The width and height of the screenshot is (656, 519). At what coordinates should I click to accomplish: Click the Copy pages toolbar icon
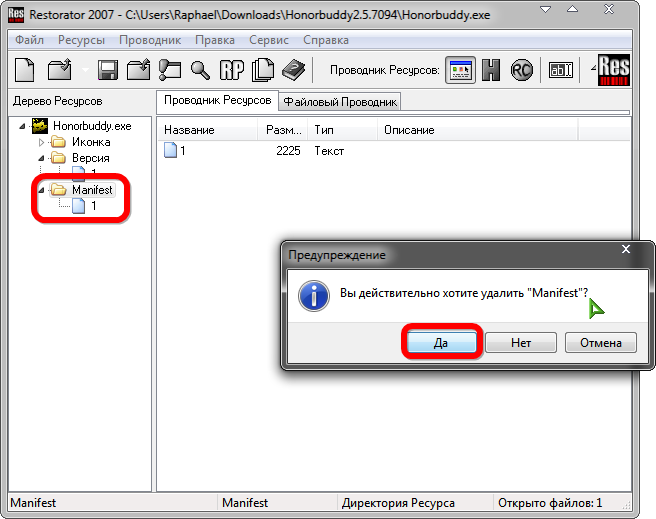coord(263,69)
